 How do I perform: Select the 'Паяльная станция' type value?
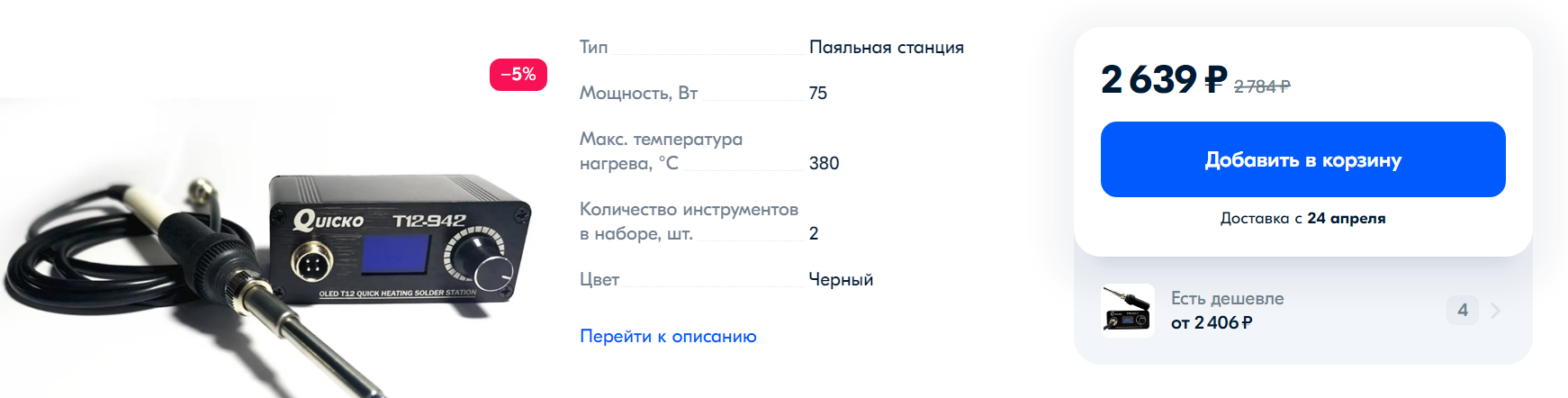(x=886, y=48)
